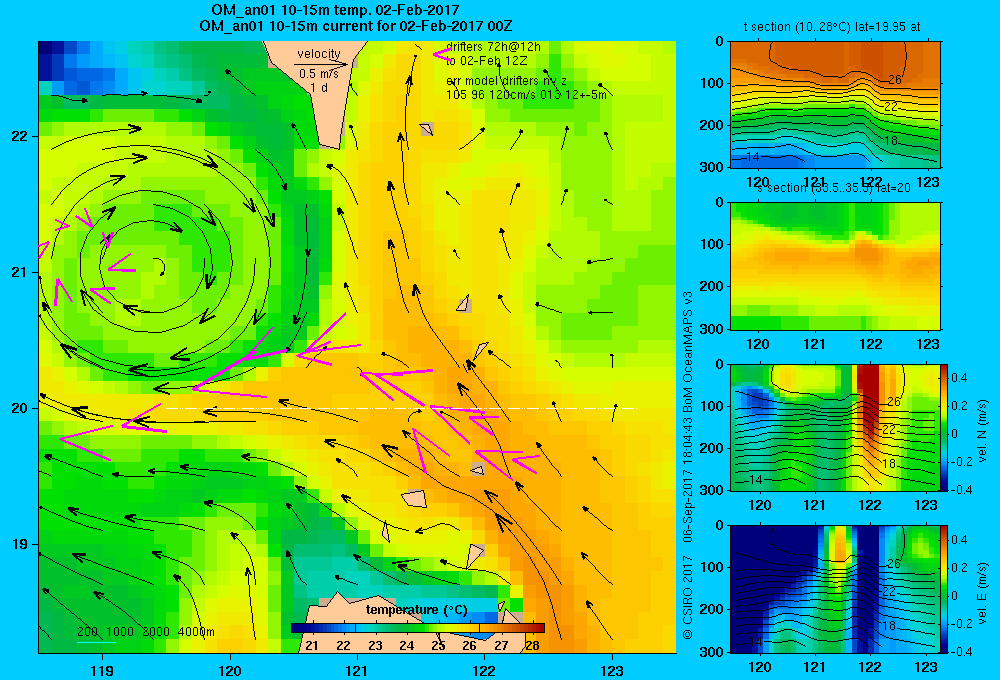The width and height of the screenshot is (1000, 680).
Task: Click the "28" tick on the temperature color bar
Action: (533, 646)
